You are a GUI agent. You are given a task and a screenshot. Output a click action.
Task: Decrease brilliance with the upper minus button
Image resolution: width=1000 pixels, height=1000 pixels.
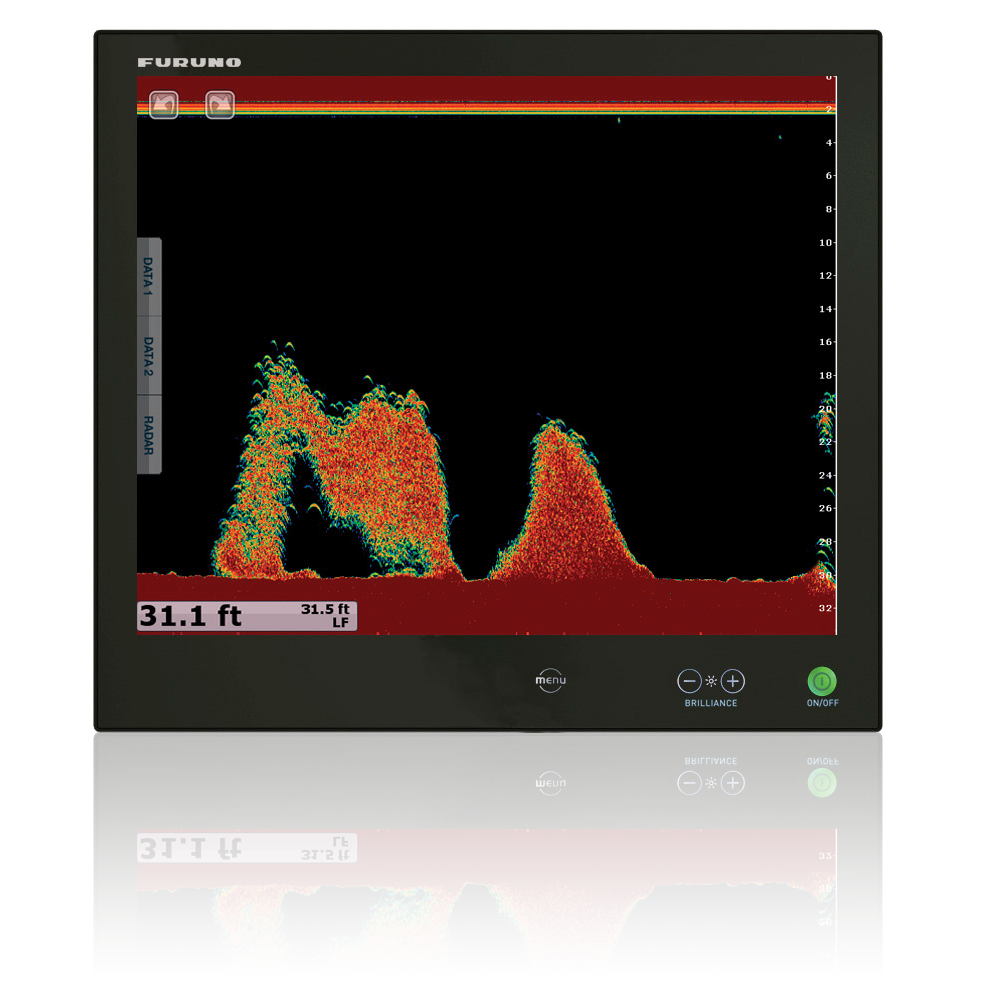pyautogui.click(x=689, y=682)
